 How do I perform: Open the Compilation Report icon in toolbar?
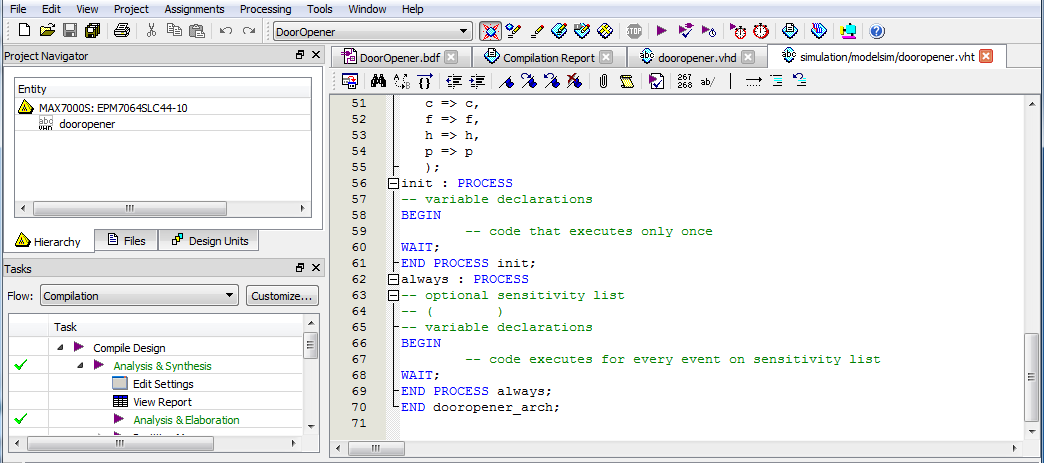[790, 31]
